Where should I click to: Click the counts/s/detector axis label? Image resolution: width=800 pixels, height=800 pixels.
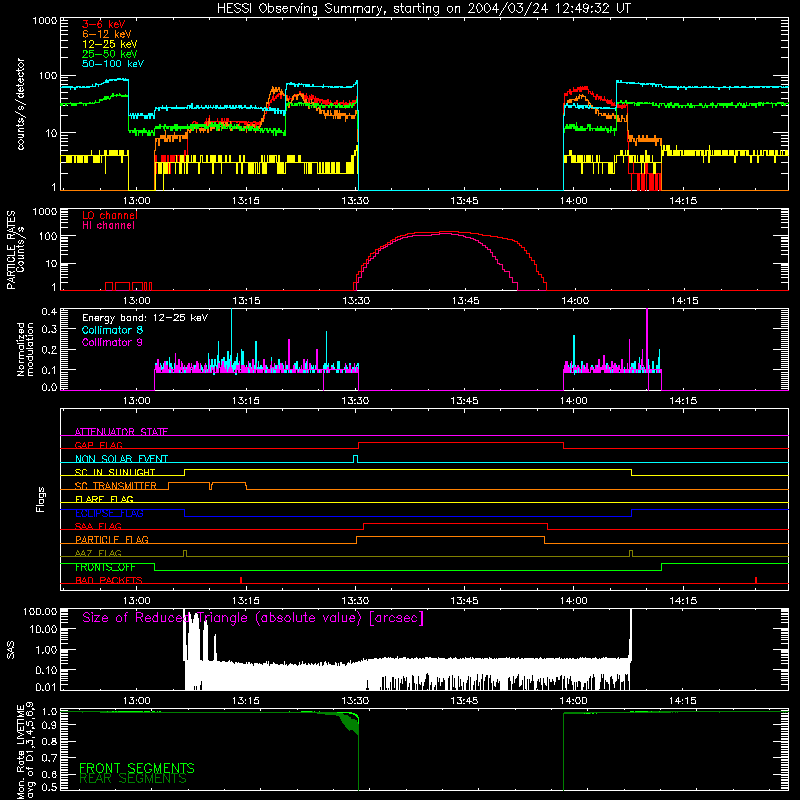[20, 104]
